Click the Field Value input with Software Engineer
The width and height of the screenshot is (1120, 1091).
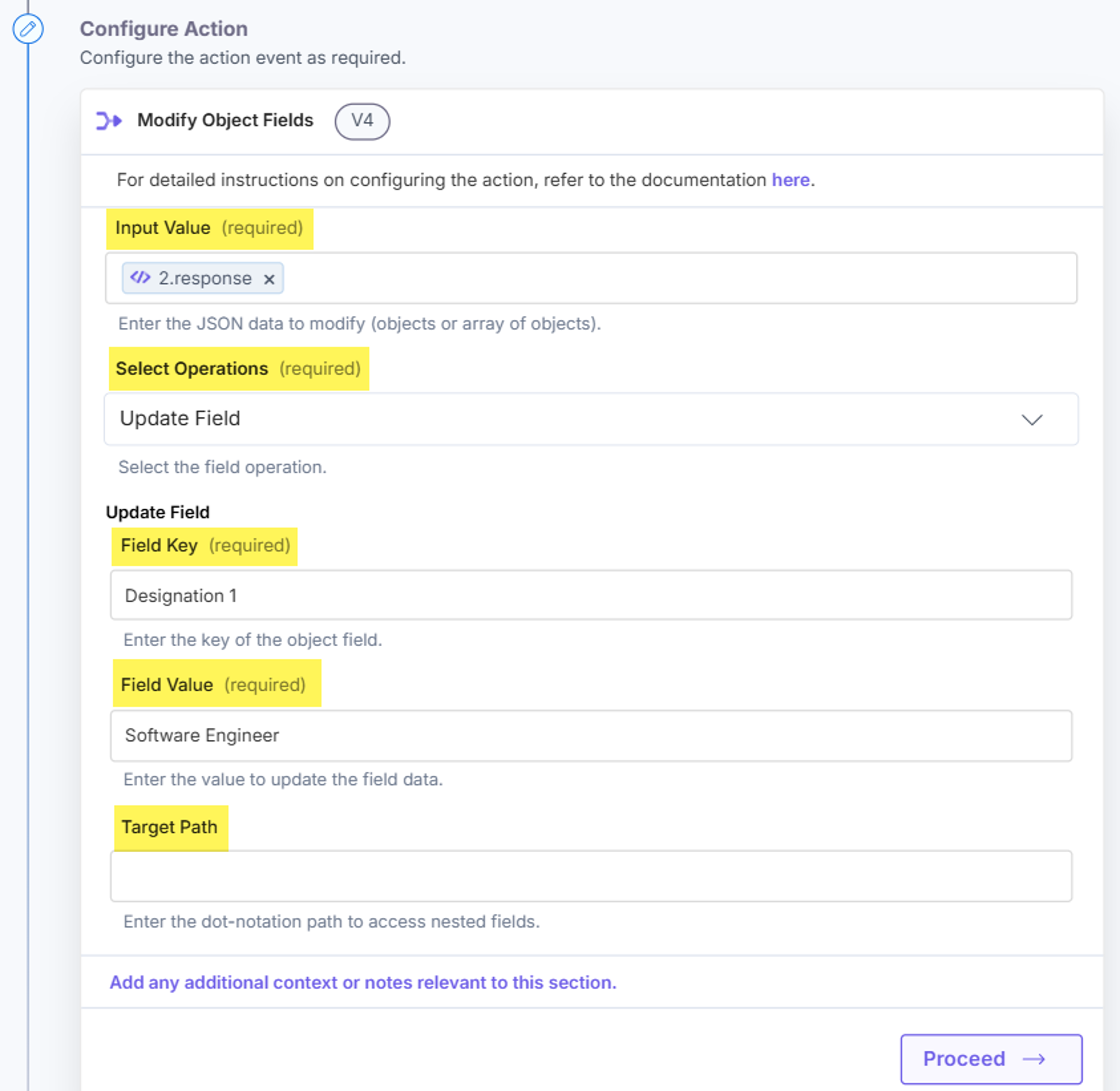pos(591,736)
